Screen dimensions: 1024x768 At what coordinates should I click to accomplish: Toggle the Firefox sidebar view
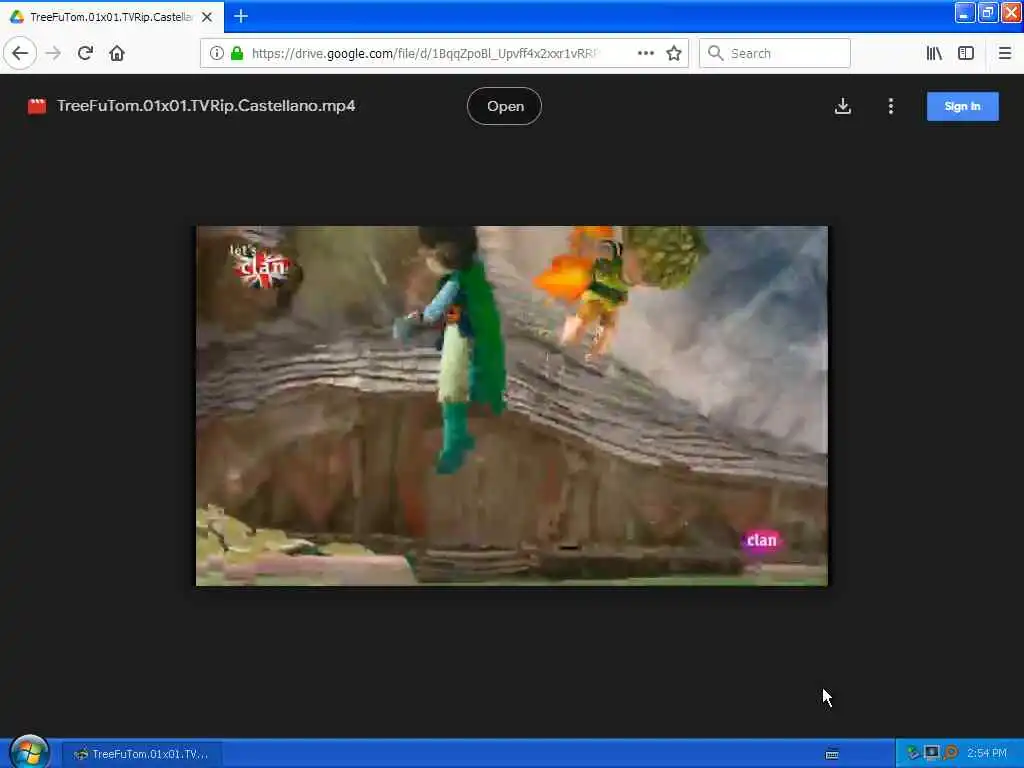966,53
